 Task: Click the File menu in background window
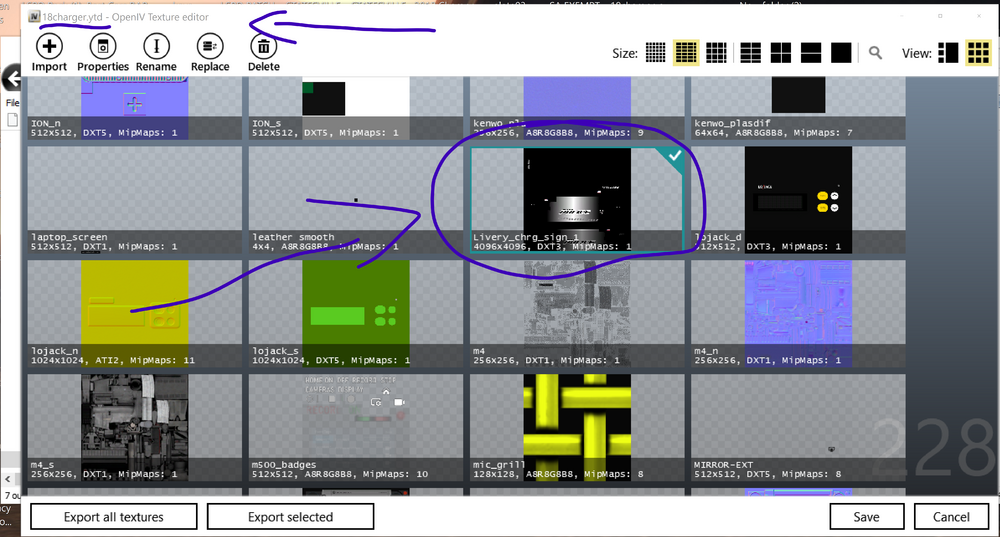click(x=12, y=103)
